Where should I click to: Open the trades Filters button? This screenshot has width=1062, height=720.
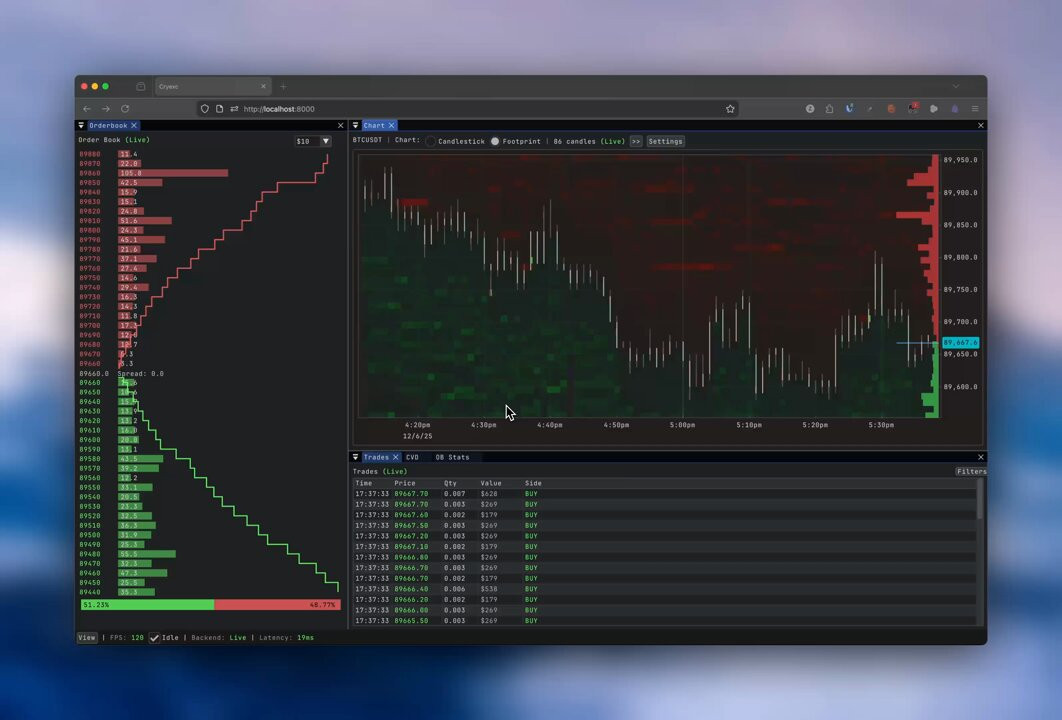[x=971, y=471]
